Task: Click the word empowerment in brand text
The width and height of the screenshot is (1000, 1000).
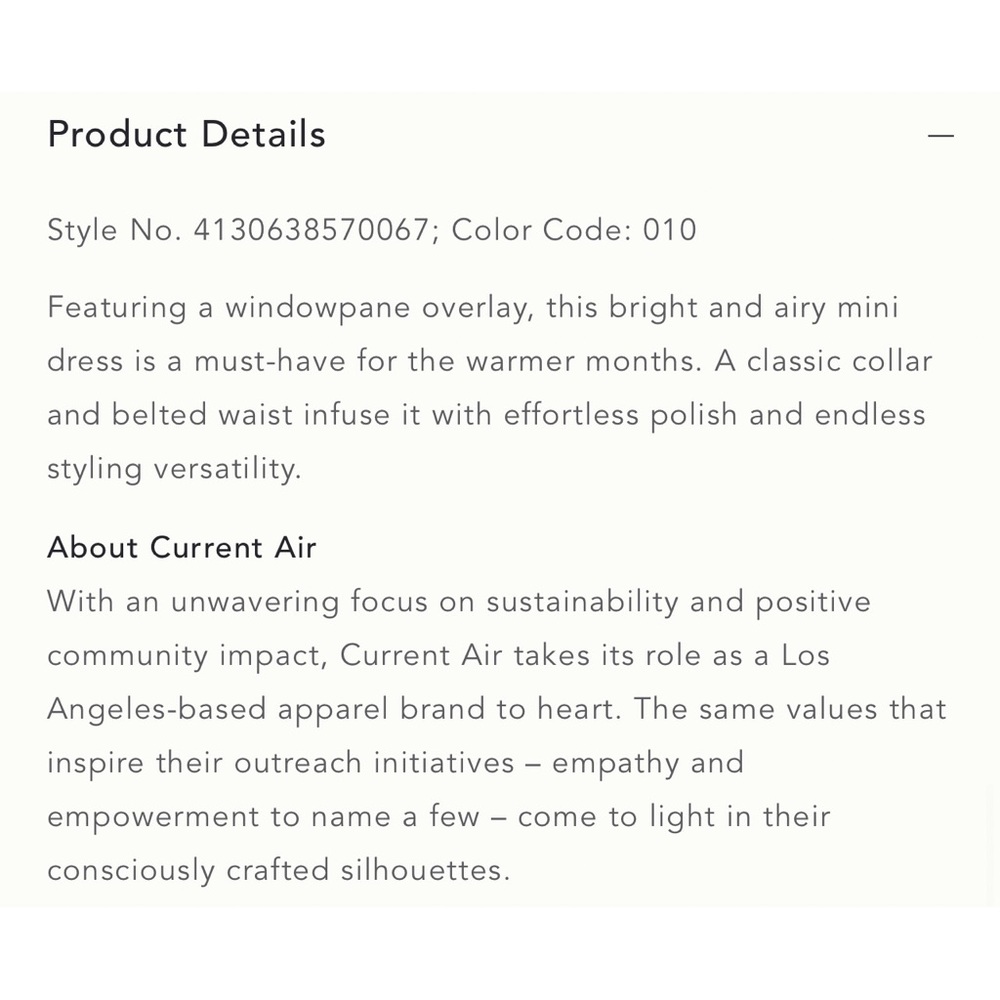Action: click(x=153, y=817)
